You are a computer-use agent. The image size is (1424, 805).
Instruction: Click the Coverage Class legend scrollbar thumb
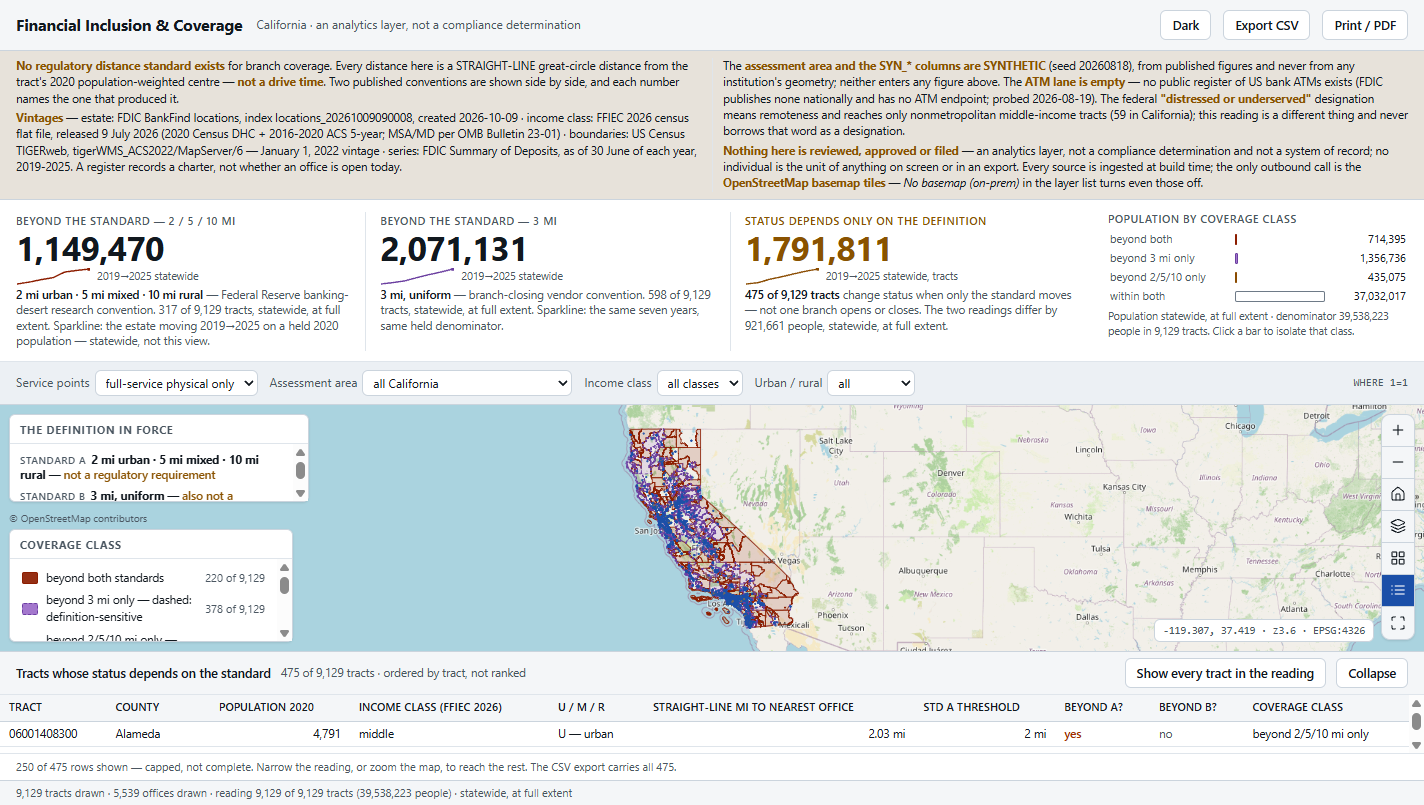284,586
